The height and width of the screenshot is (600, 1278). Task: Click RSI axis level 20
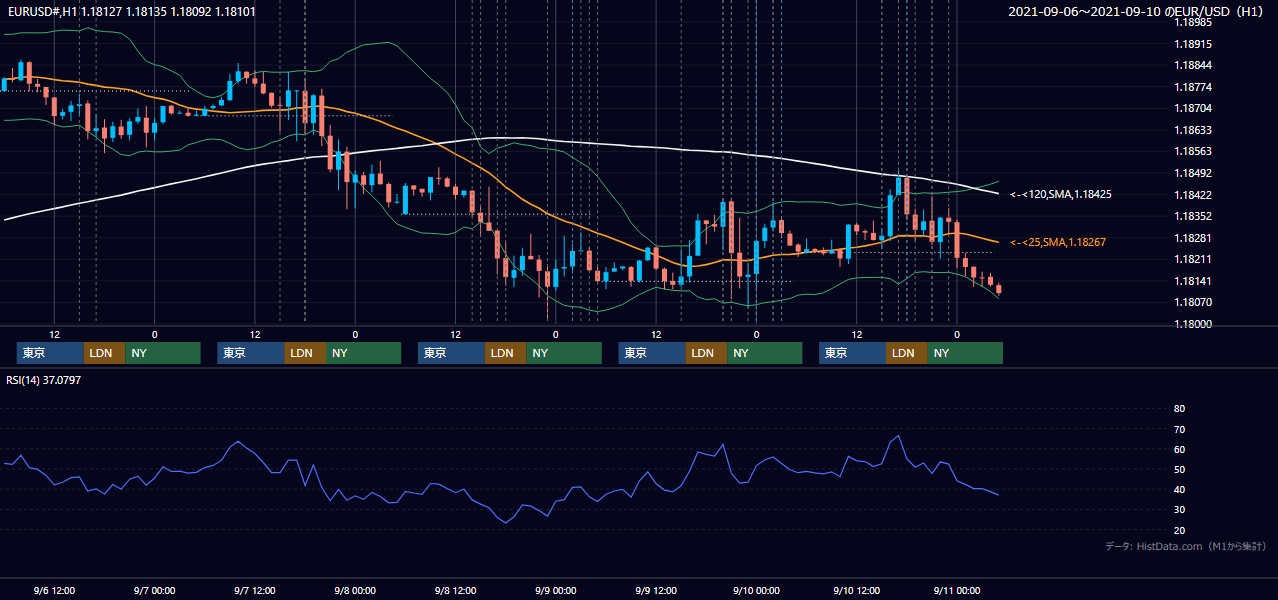coord(1179,530)
